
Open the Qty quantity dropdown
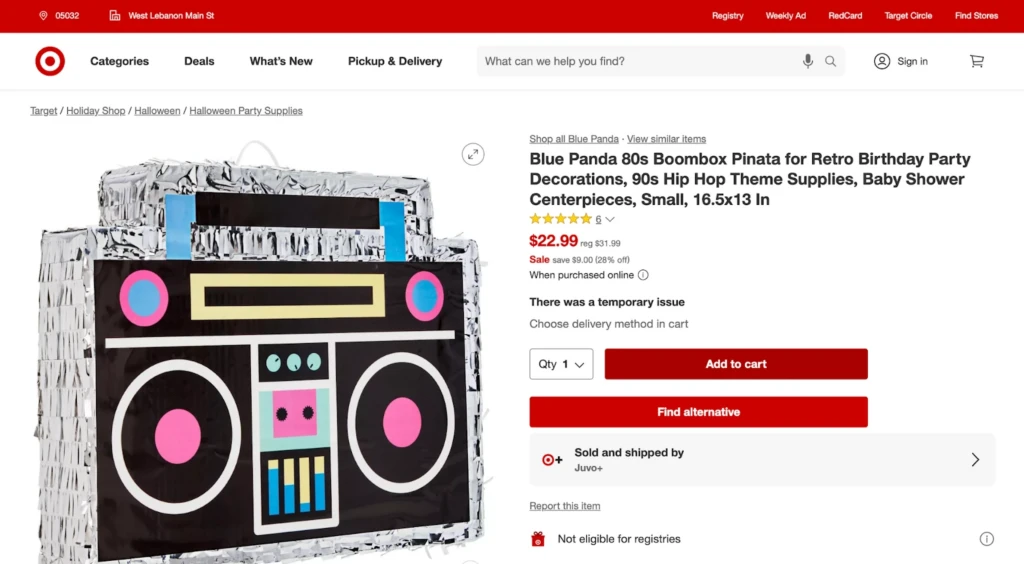click(x=561, y=364)
